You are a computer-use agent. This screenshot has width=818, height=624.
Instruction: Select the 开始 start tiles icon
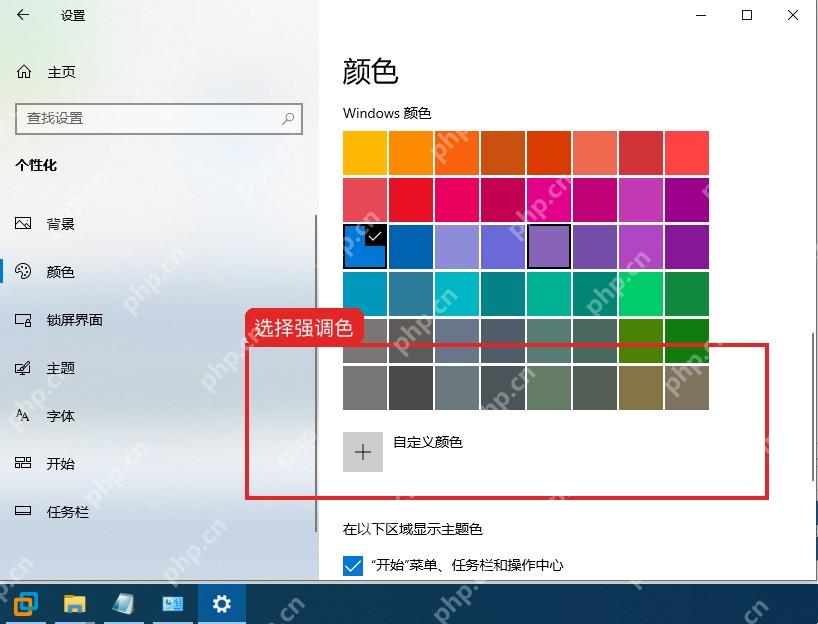(23, 463)
